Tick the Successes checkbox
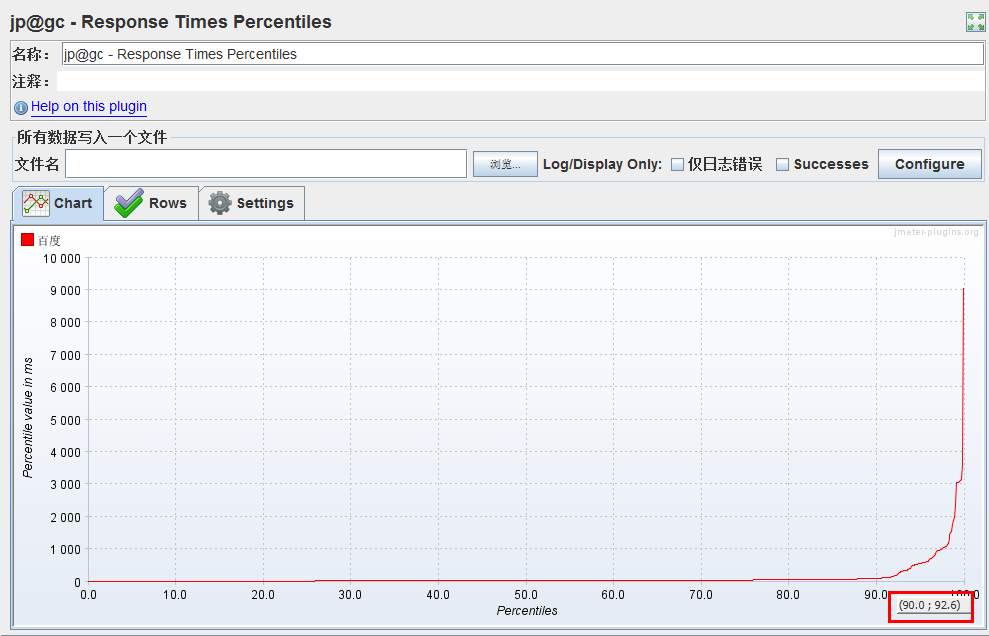Image resolution: width=989 pixels, height=636 pixels. coord(782,165)
